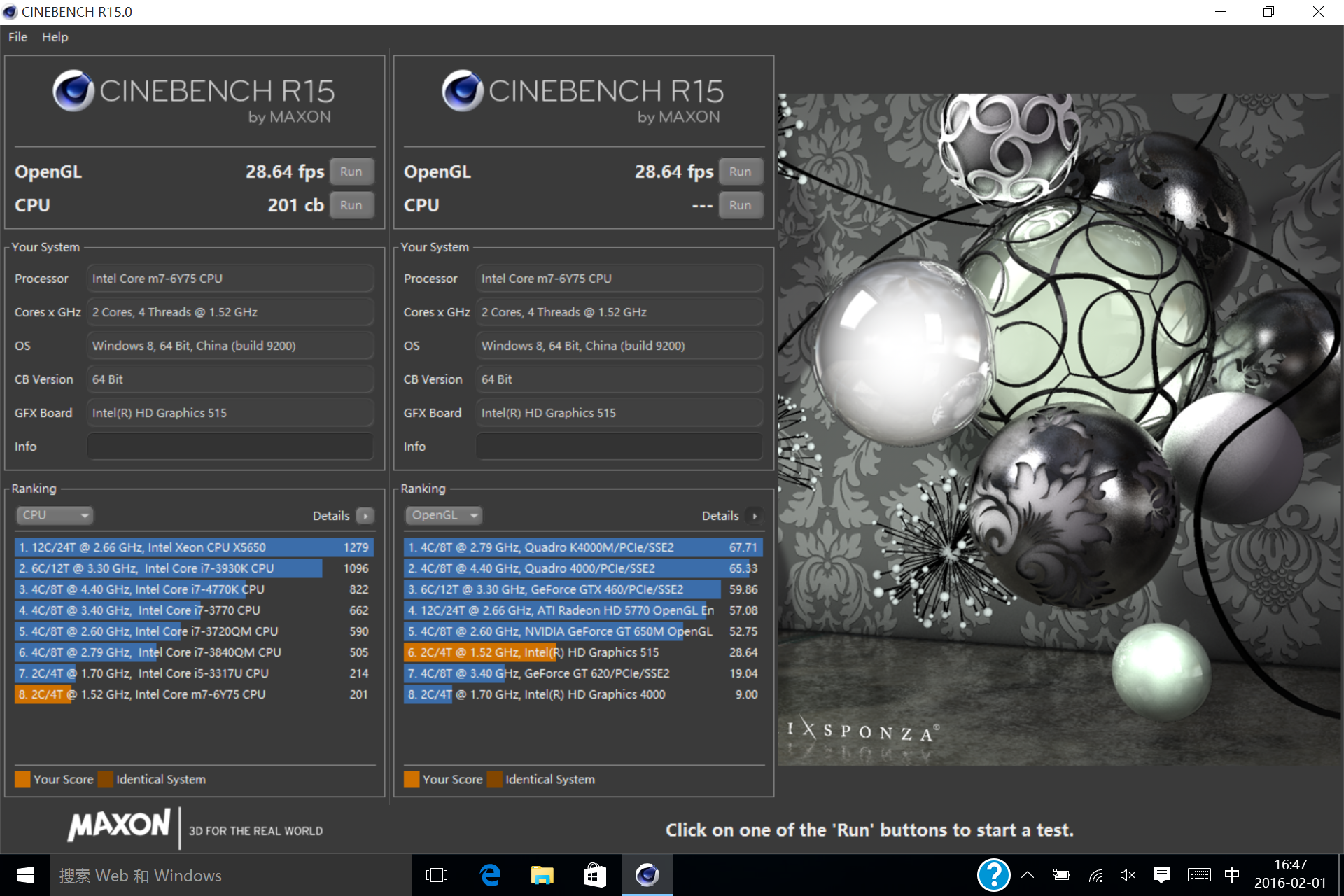Screen dimensions: 1344x896
Task: Select Intel Core i5-3317U ranking row
Action: pos(194,673)
